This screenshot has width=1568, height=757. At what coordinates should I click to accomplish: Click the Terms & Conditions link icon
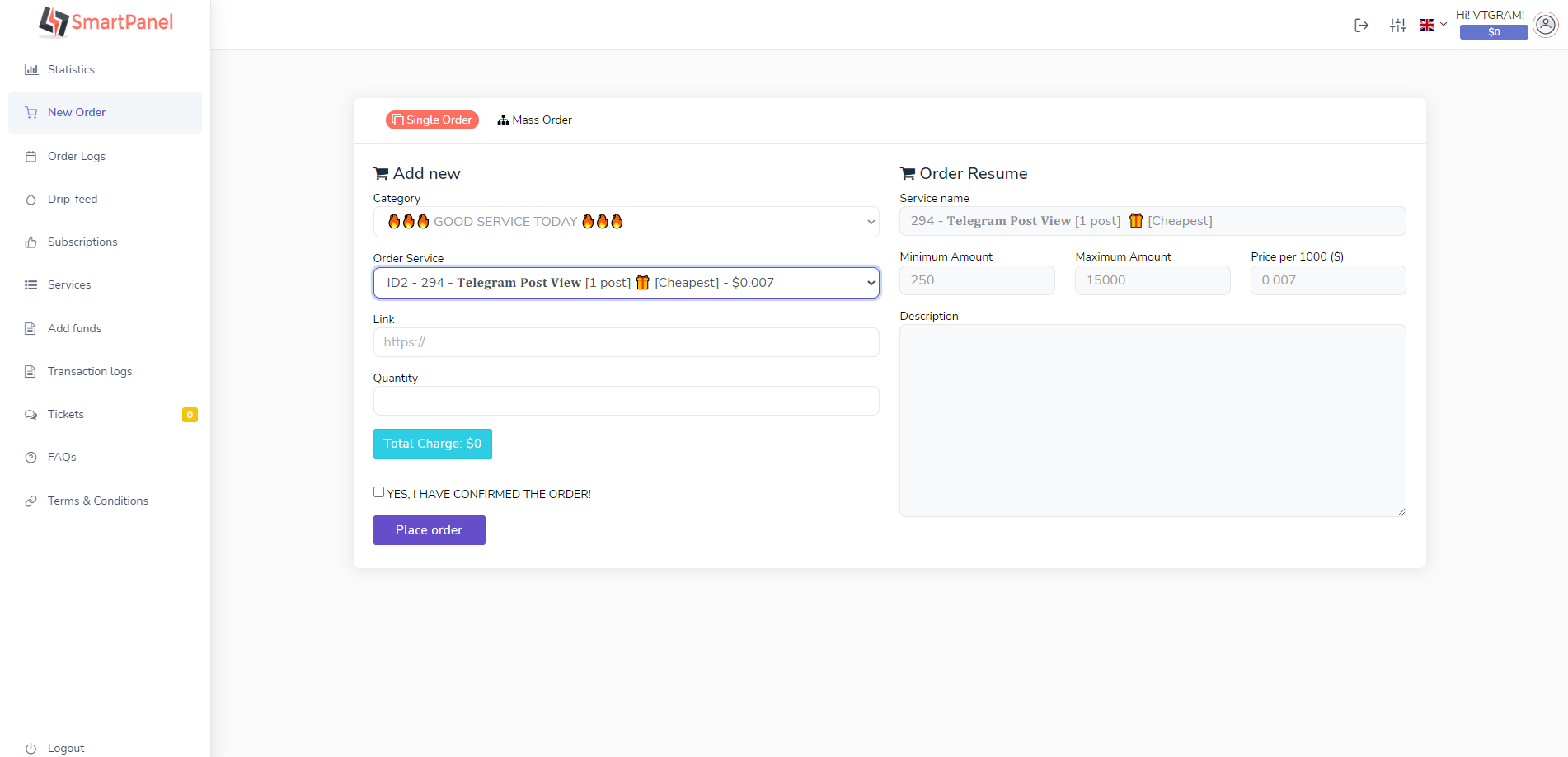(x=31, y=501)
